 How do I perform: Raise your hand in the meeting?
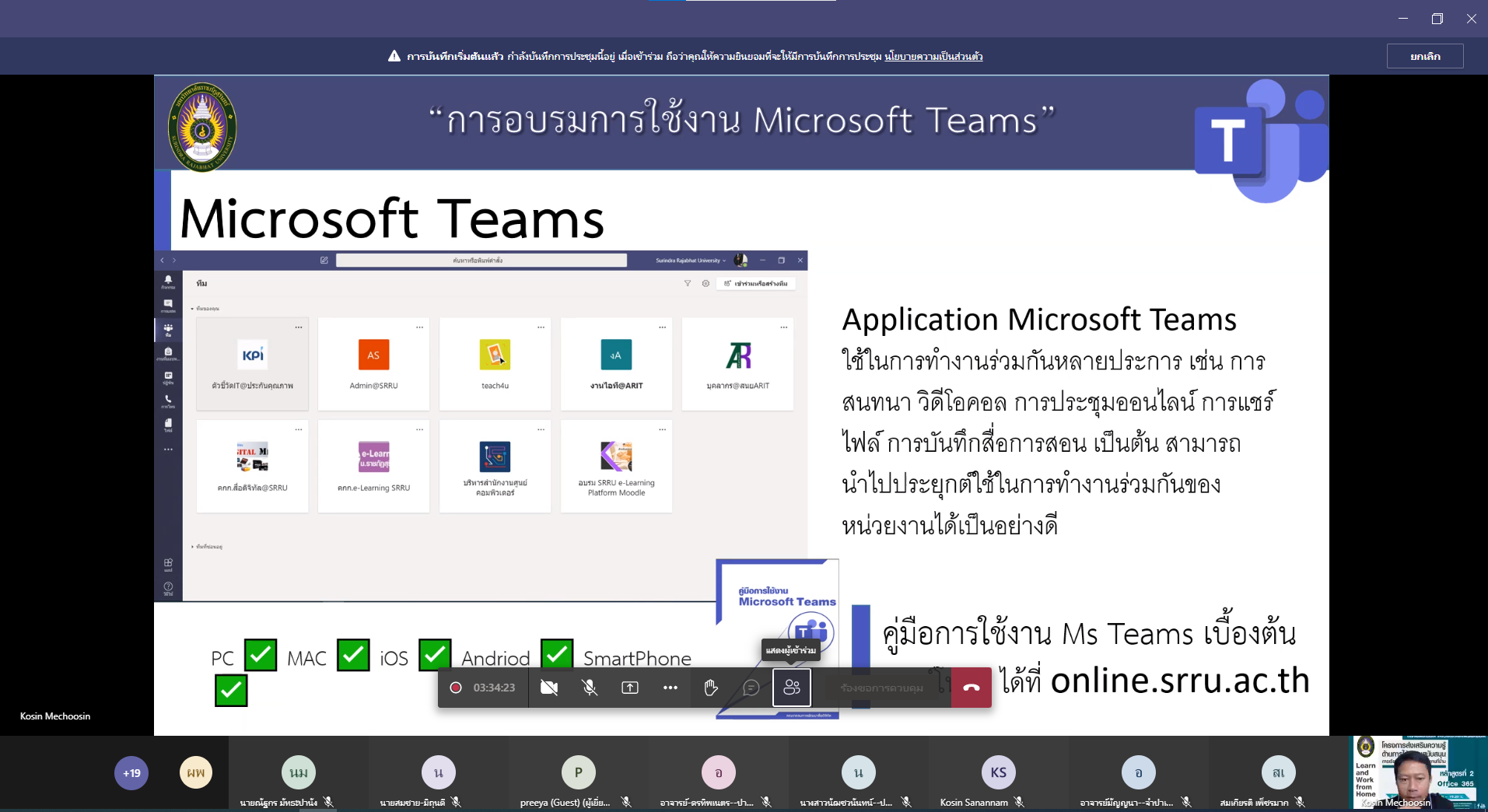711,688
